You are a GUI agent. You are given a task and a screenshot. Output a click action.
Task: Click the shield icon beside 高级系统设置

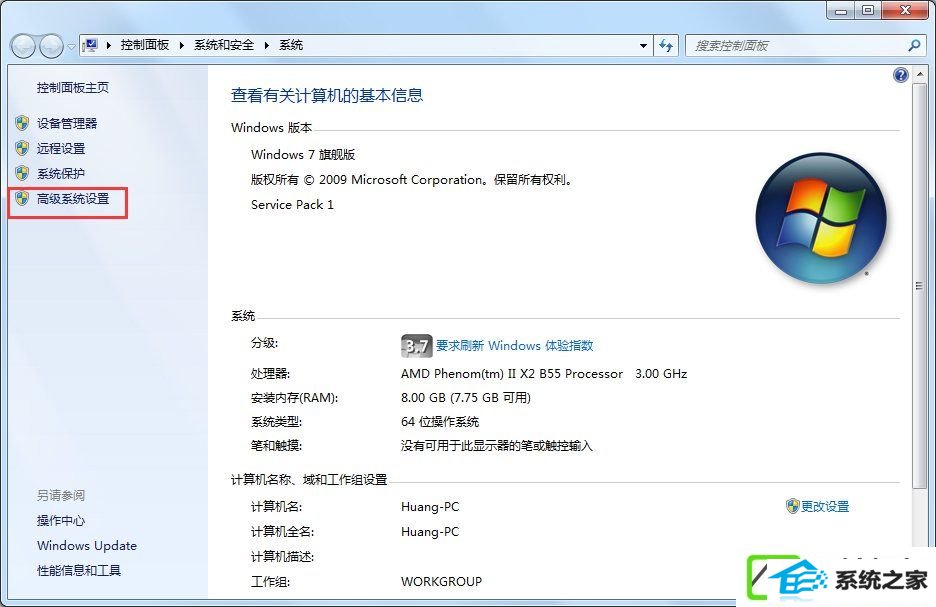tap(22, 198)
